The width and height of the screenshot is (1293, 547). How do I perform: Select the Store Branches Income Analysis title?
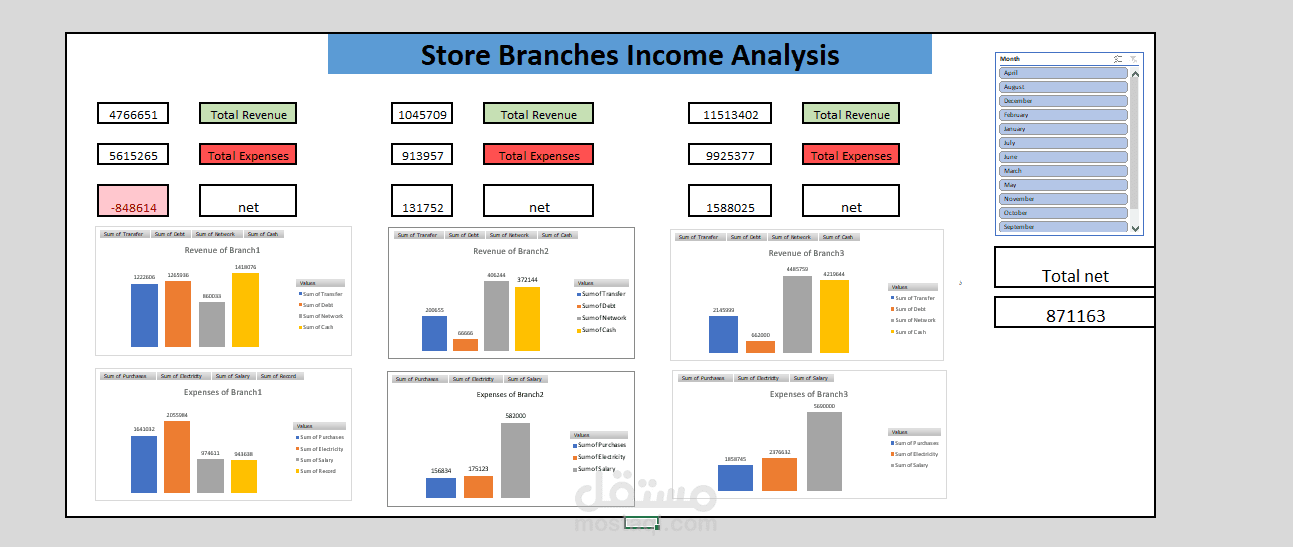point(630,54)
